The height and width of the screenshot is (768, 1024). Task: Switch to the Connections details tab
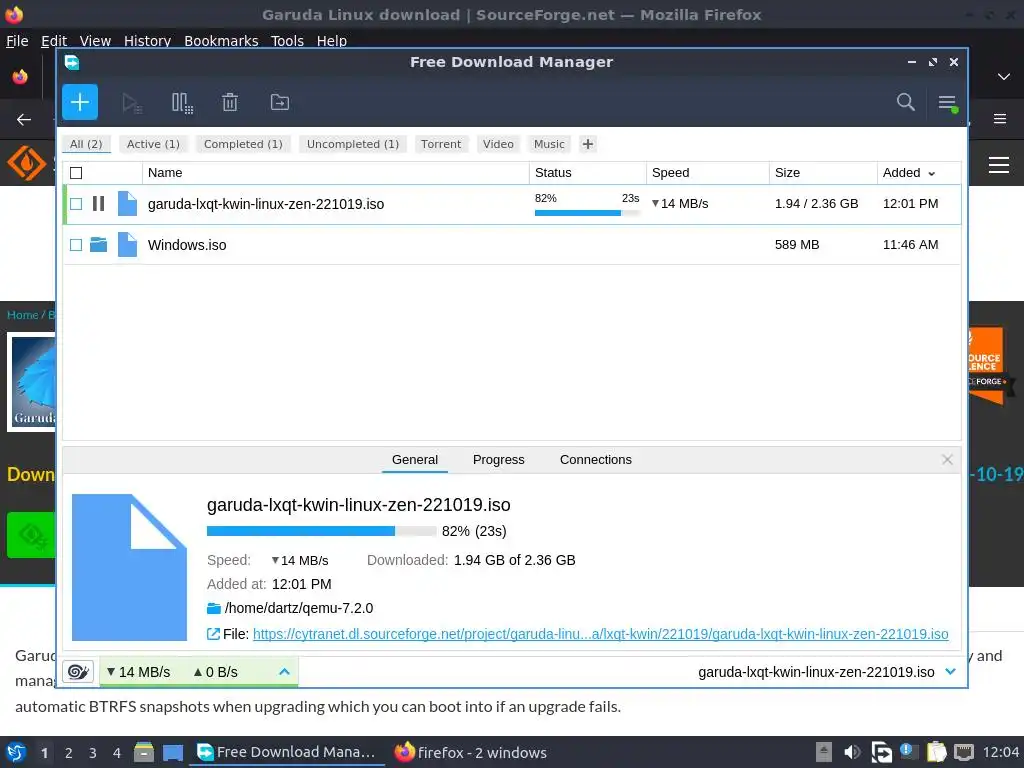[x=596, y=460]
